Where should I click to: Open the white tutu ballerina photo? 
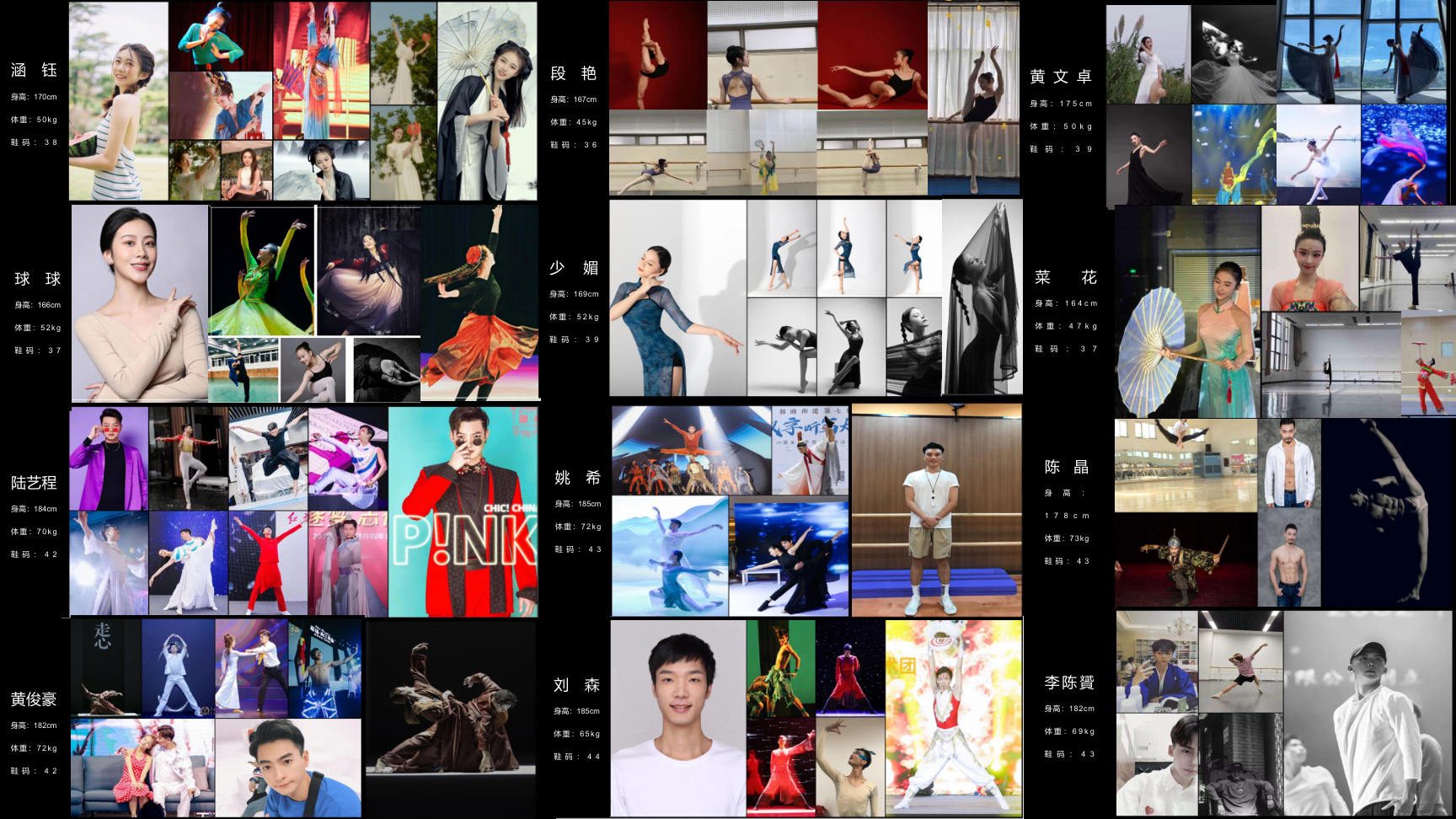pyautogui.click(x=1319, y=155)
